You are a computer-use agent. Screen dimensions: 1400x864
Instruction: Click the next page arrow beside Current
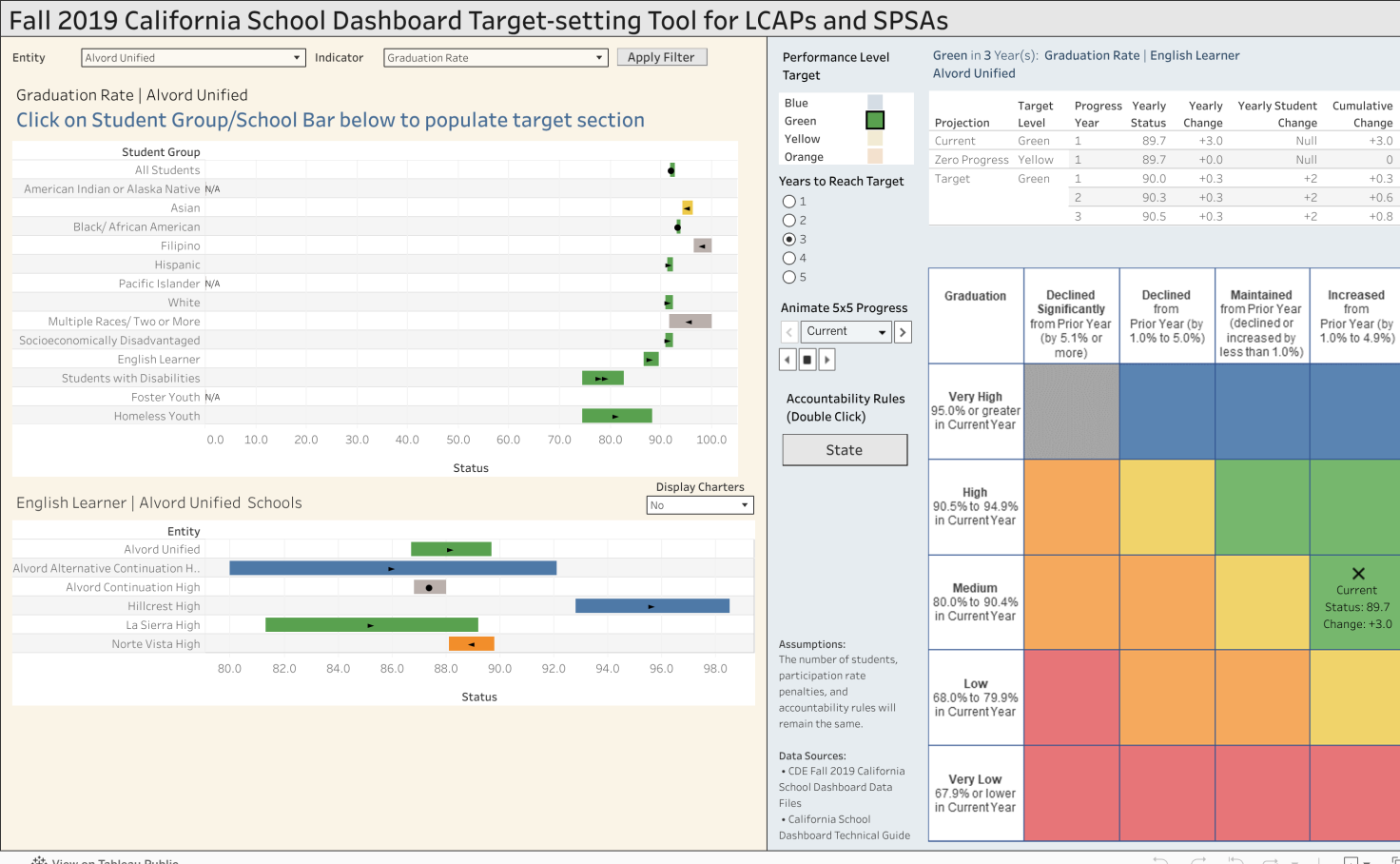pyautogui.click(x=903, y=331)
